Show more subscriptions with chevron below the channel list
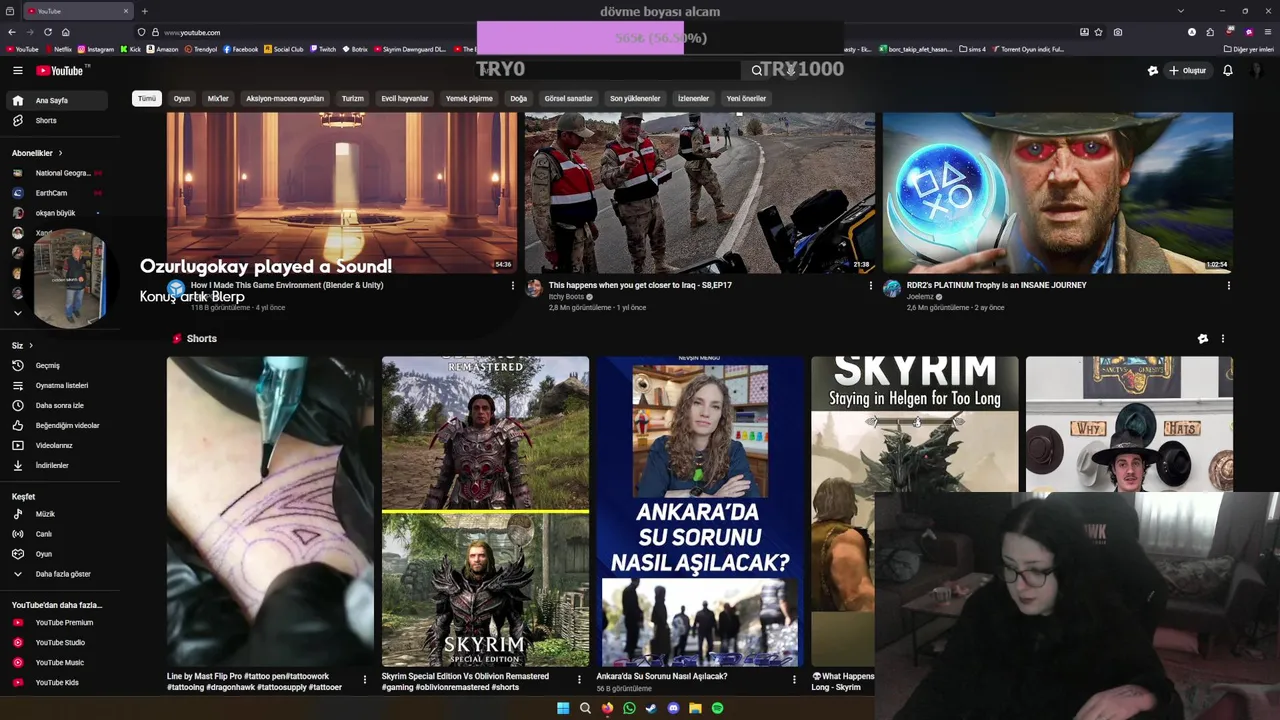The width and height of the screenshot is (1280, 720). pyautogui.click(x=17, y=313)
